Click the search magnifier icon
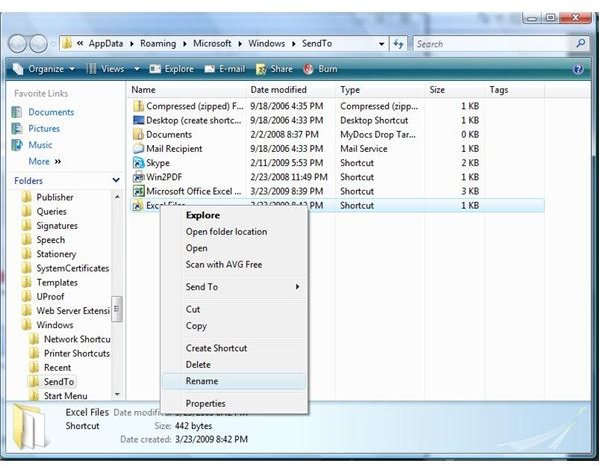 581,43
